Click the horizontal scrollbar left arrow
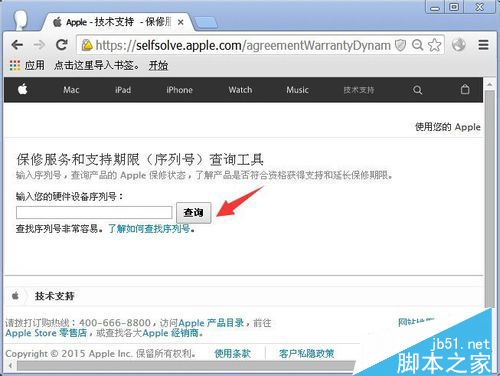Image resolution: width=500 pixels, height=376 pixels. tap(10, 366)
